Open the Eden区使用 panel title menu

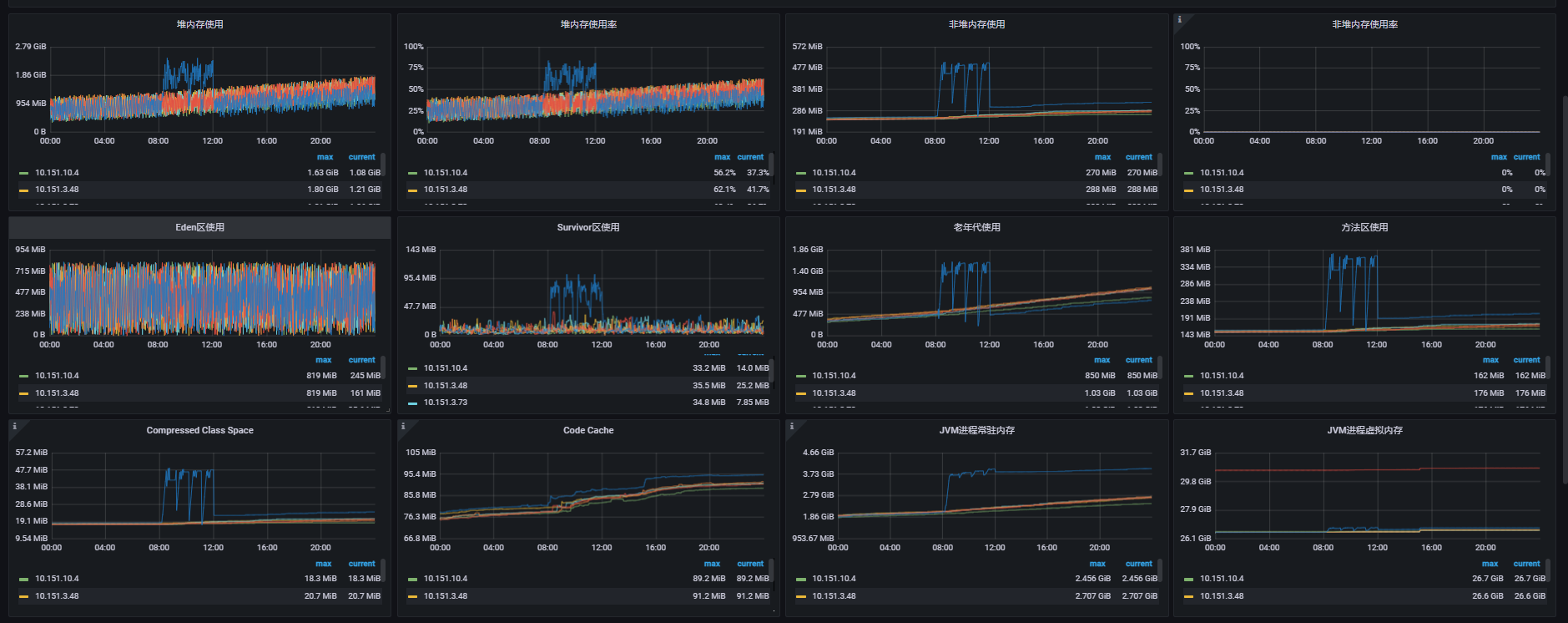[199, 227]
